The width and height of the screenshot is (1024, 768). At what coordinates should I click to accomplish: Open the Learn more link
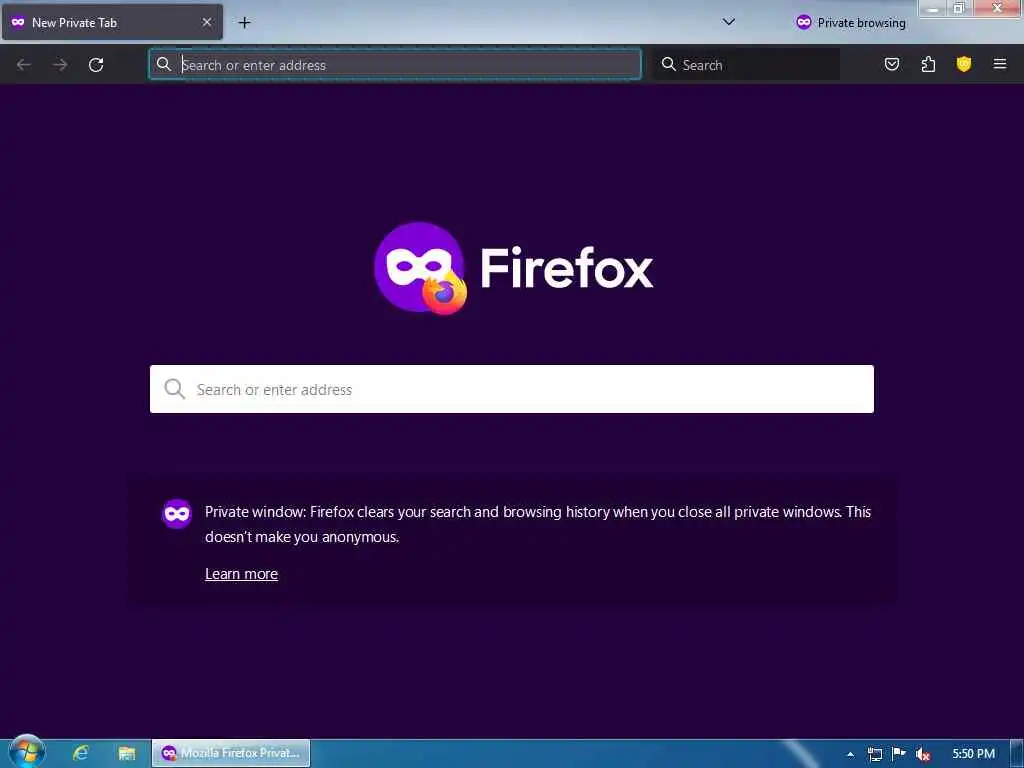click(x=242, y=574)
